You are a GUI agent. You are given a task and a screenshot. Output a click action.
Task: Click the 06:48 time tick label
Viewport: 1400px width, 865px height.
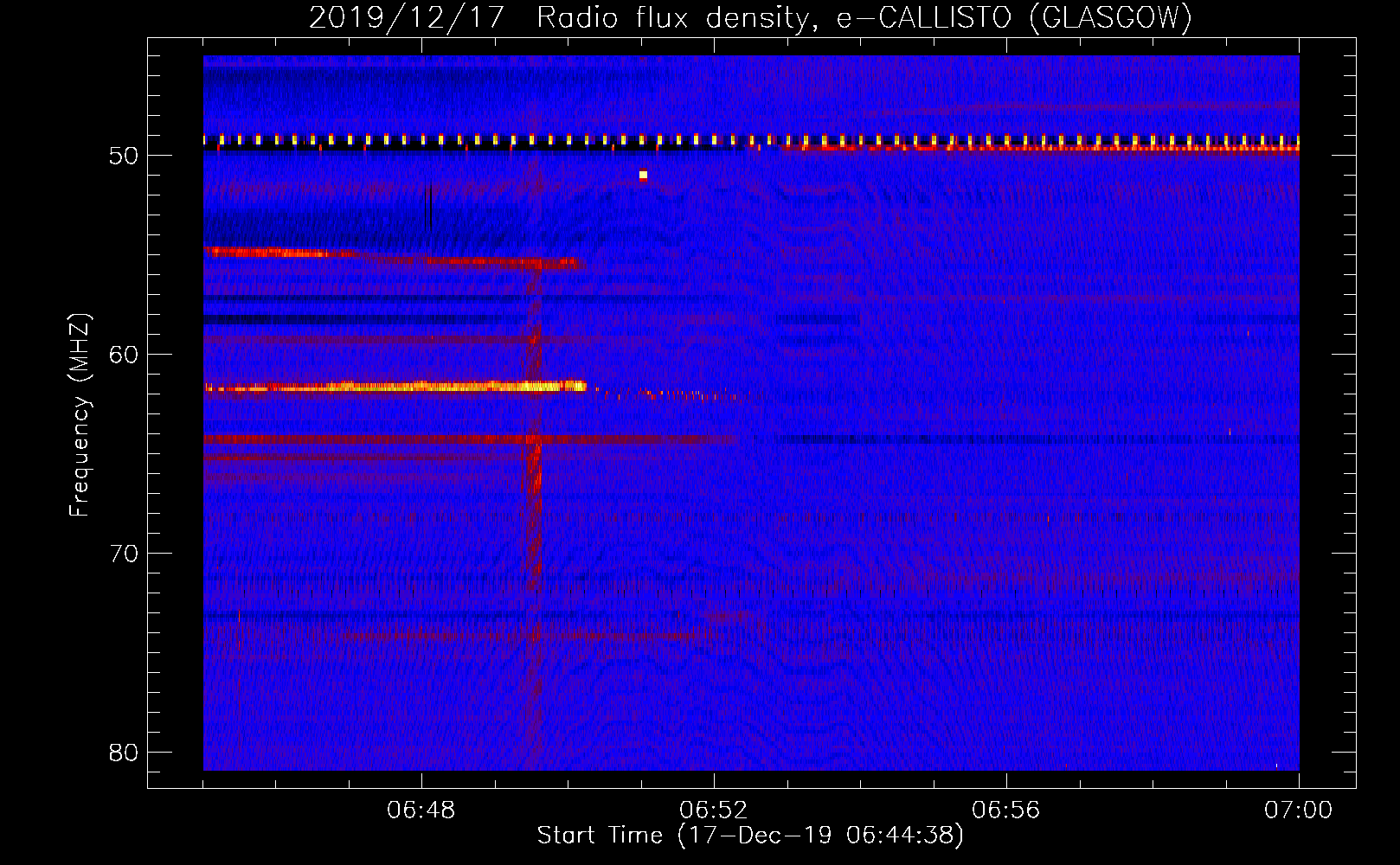(x=421, y=811)
